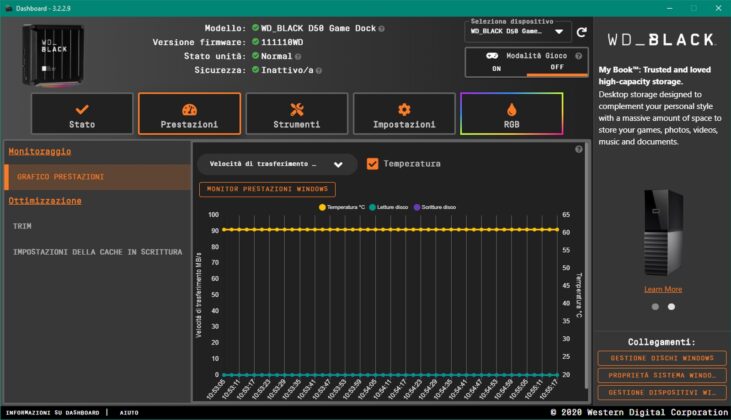The image size is (731, 420).
Task: Click the WD_BLACK D50 device thumbnail
Action: pos(53,55)
